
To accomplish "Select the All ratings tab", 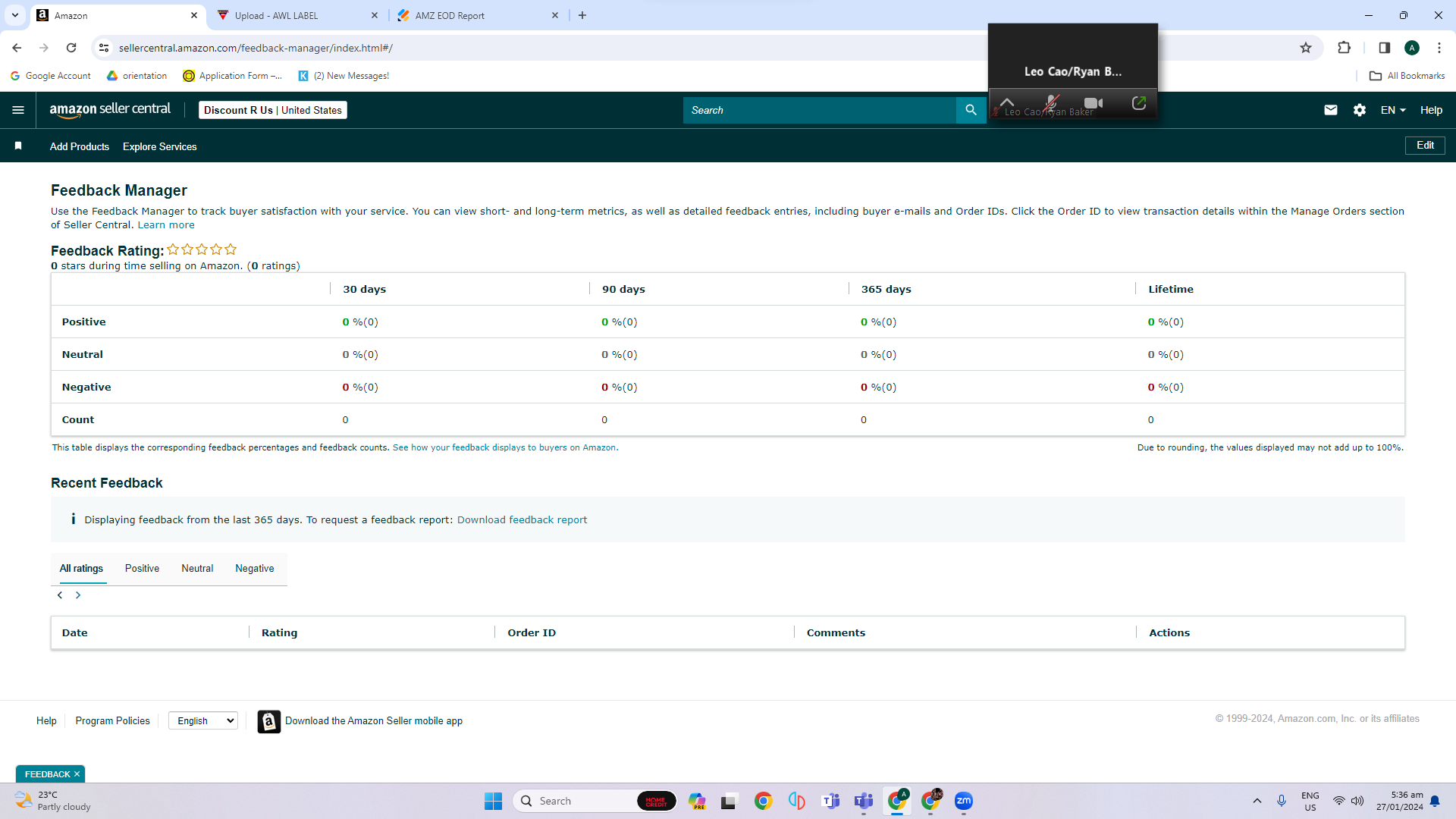I will point(81,569).
